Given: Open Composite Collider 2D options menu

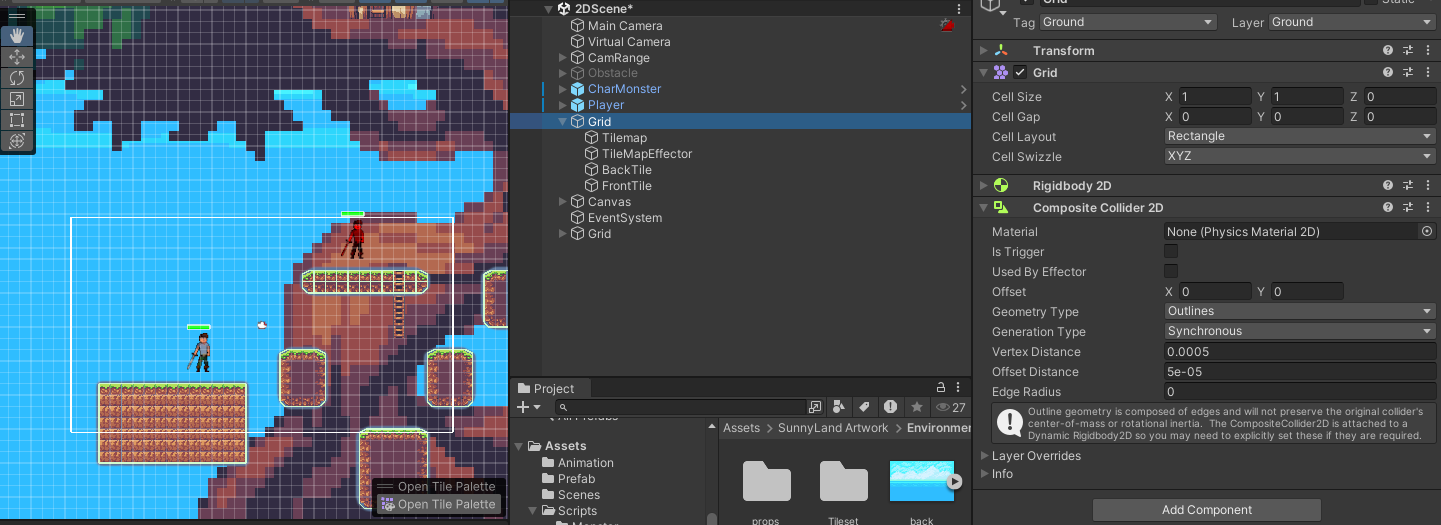Looking at the screenshot, I should 1426,207.
